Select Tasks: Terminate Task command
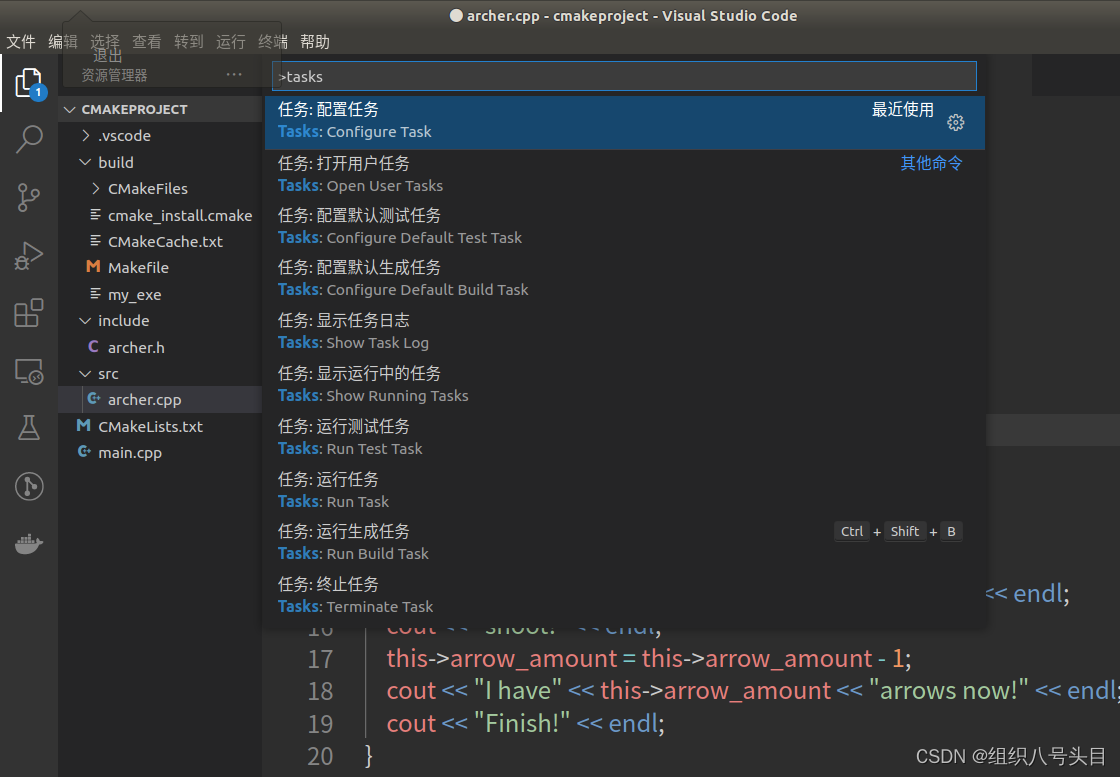The image size is (1120, 777). (625, 596)
